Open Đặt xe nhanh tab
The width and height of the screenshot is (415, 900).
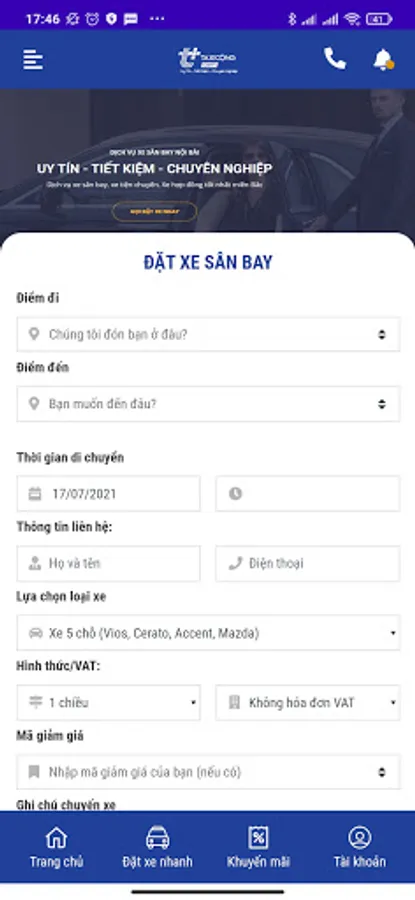pyautogui.click(x=157, y=847)
